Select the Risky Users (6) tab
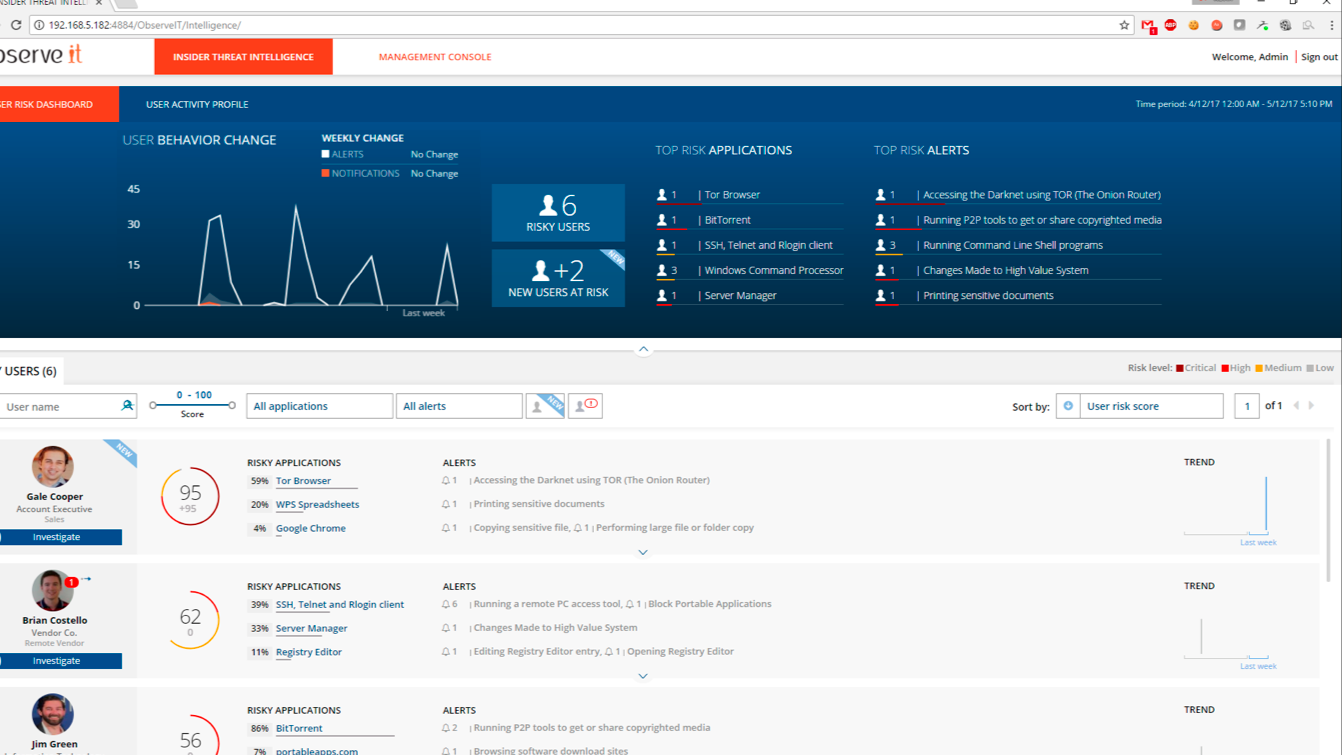1342x755 pixels. pyautogui.click(x=30, y=371)
